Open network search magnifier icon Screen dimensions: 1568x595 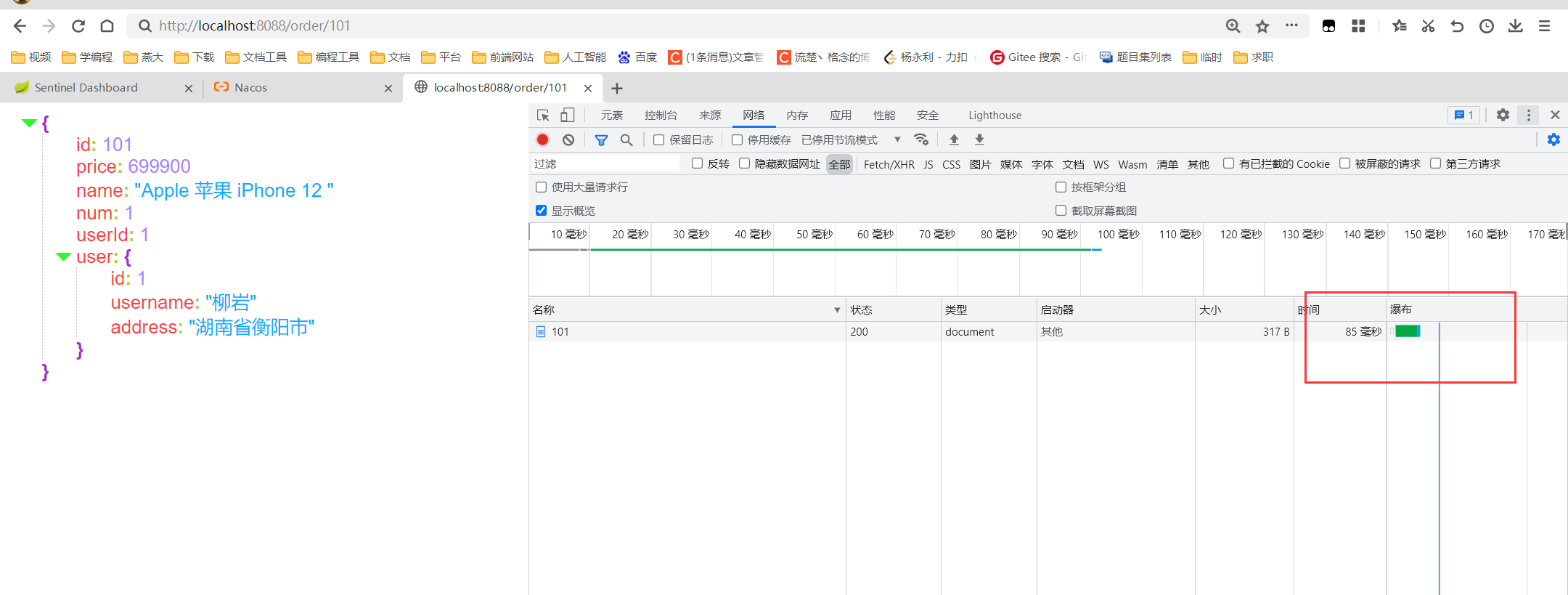[x=626, y=139]
